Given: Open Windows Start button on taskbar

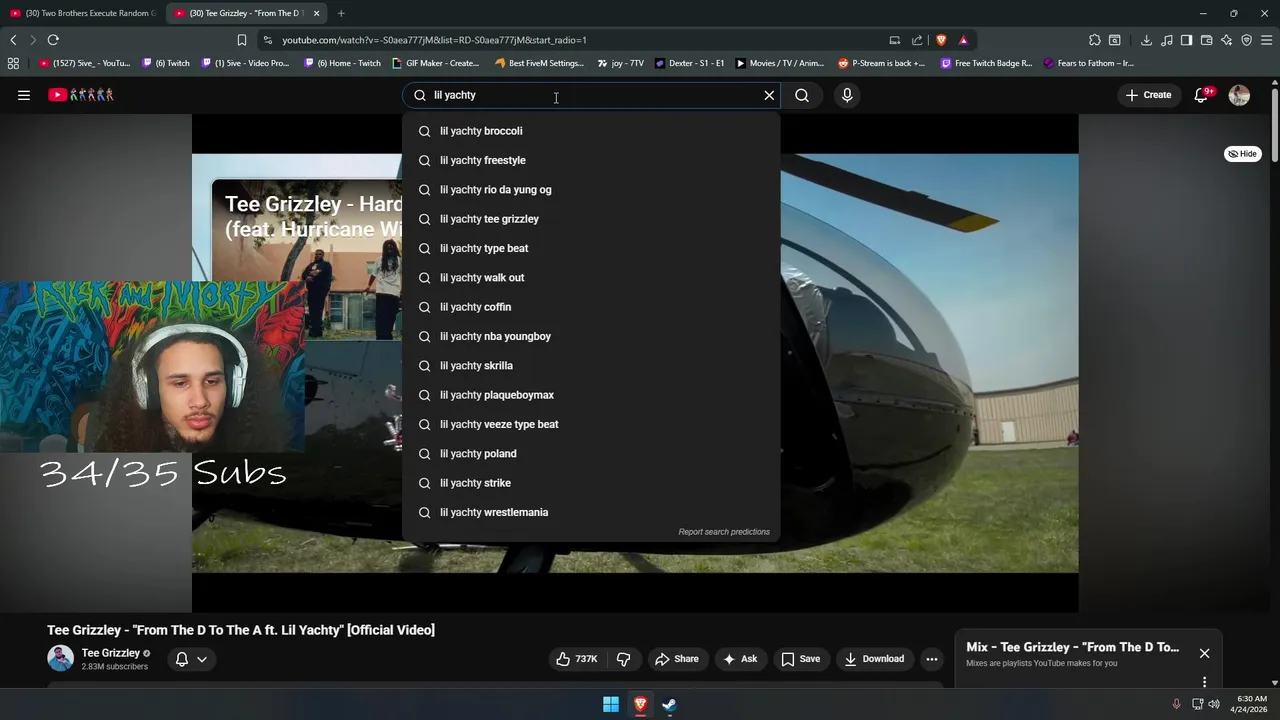Looking at the screenshot, I should pos(611,705).
